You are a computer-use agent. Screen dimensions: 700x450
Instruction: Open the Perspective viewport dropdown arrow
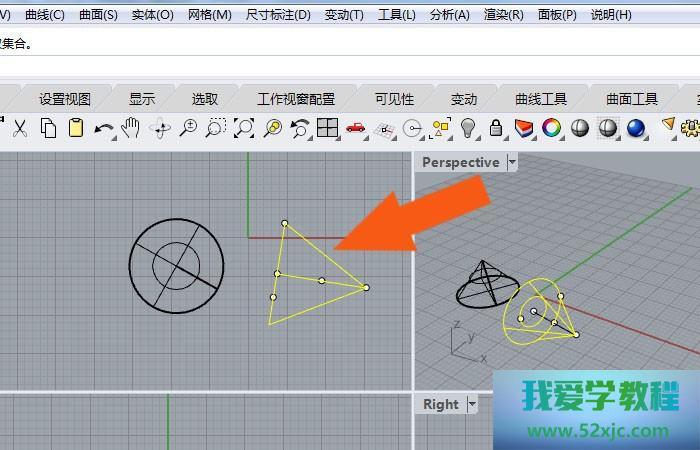[512, 162]
